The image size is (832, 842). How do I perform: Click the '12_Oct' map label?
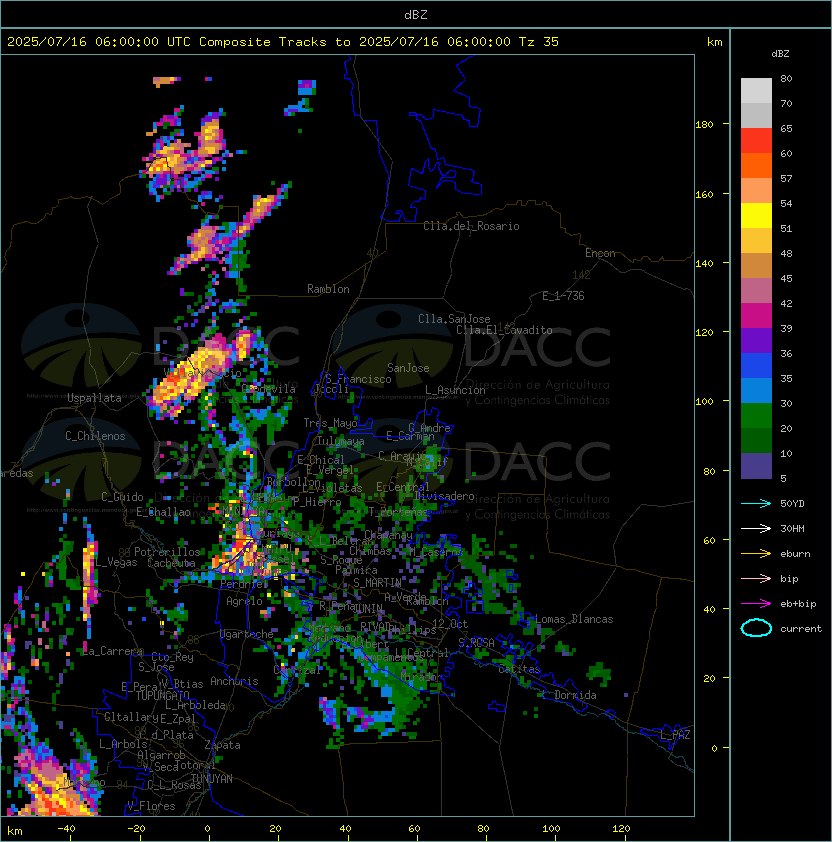pyautogui.click(x=450, y=624)
